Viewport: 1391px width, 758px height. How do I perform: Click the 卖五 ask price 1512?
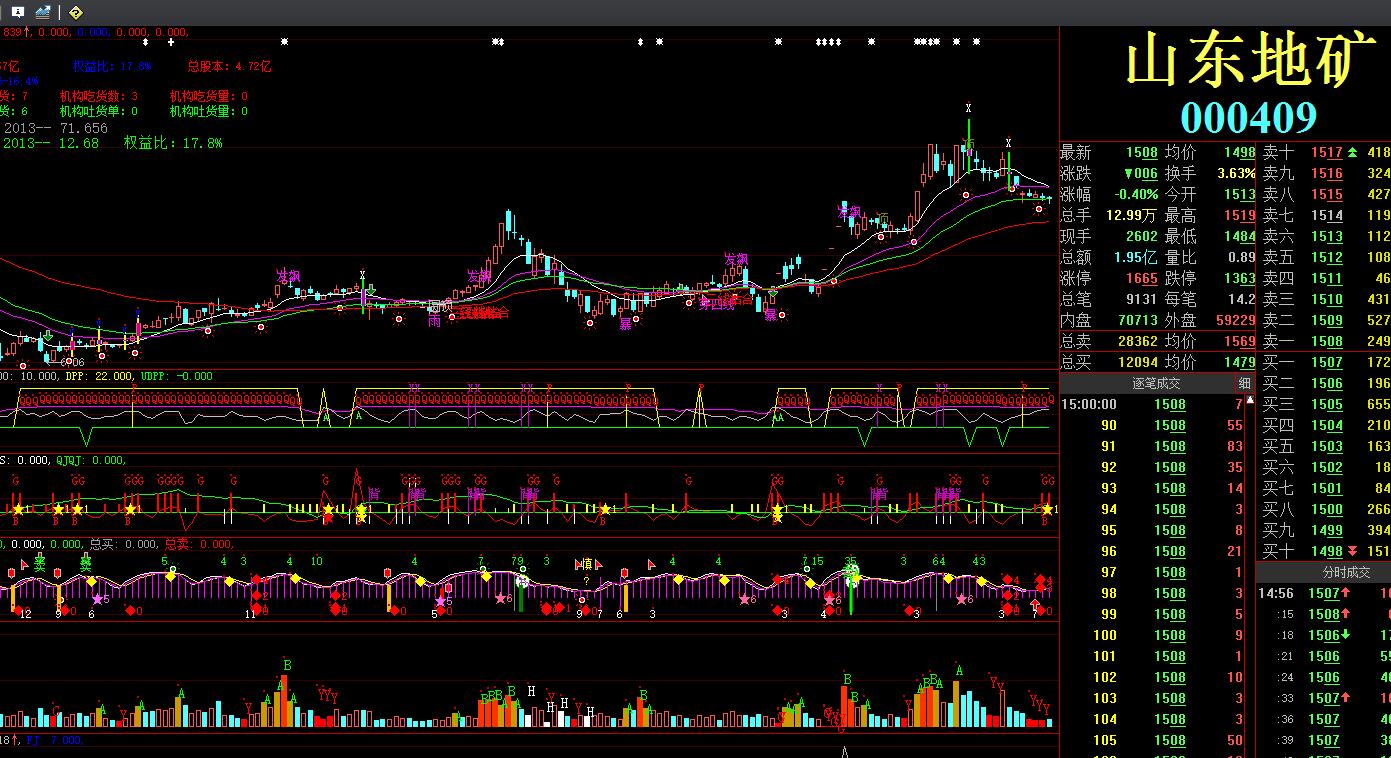tap(1327, 258)
